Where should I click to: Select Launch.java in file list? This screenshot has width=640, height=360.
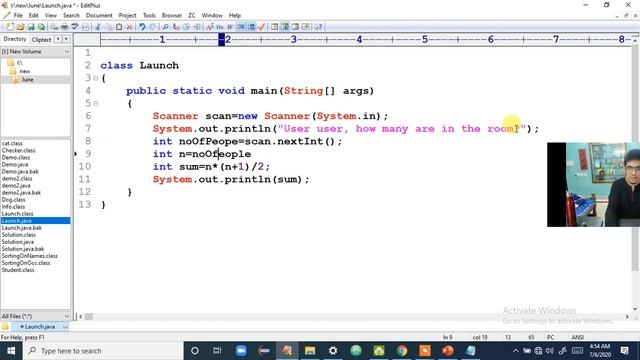tap(16, 221)
